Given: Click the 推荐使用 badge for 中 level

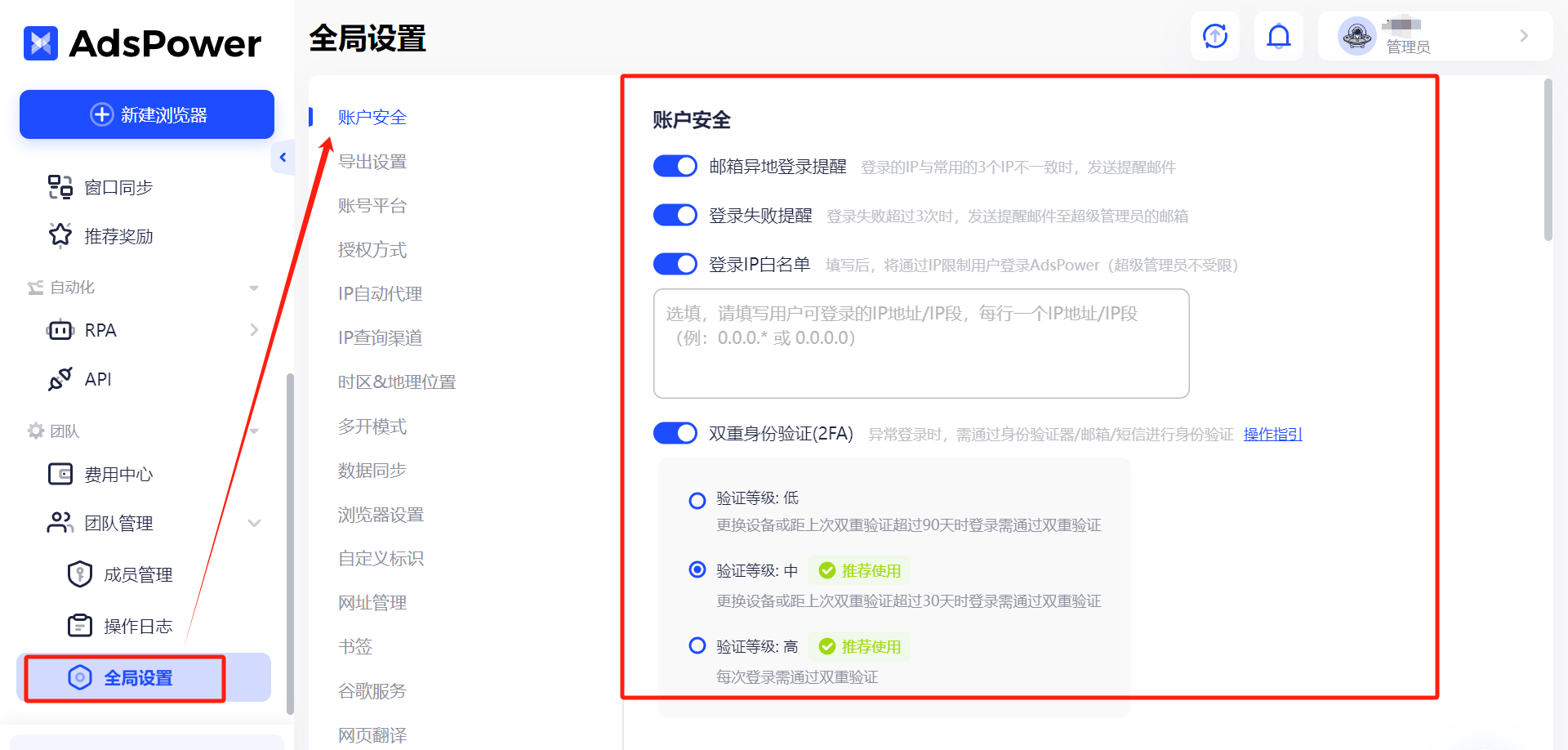Looking at the screenshot, I should [860, 570].
